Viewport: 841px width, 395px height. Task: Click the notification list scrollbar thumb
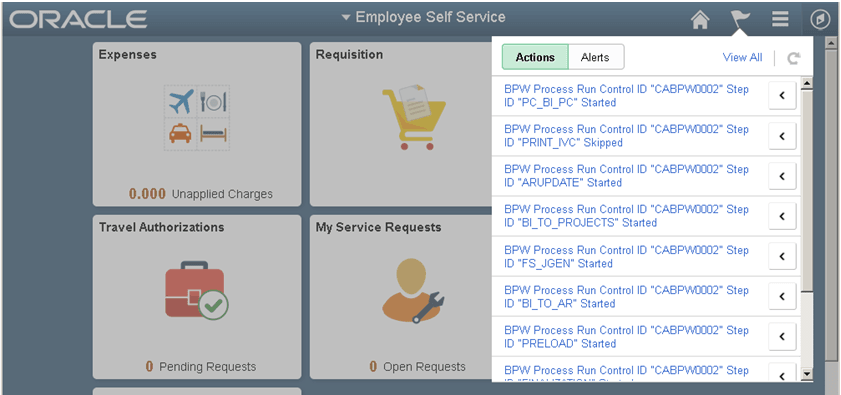[x=807, y=191]
